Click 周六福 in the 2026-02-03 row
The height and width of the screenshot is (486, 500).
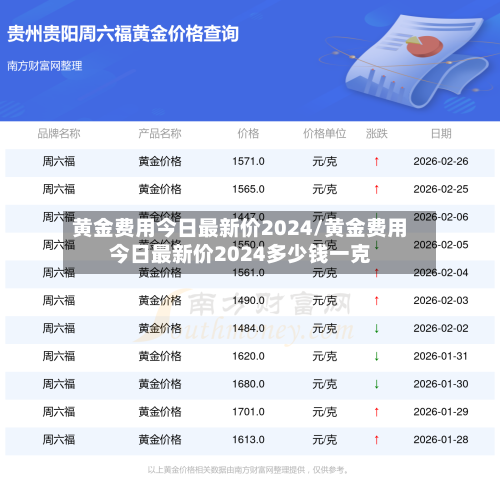pyautogui.click(x=59, y=301)
